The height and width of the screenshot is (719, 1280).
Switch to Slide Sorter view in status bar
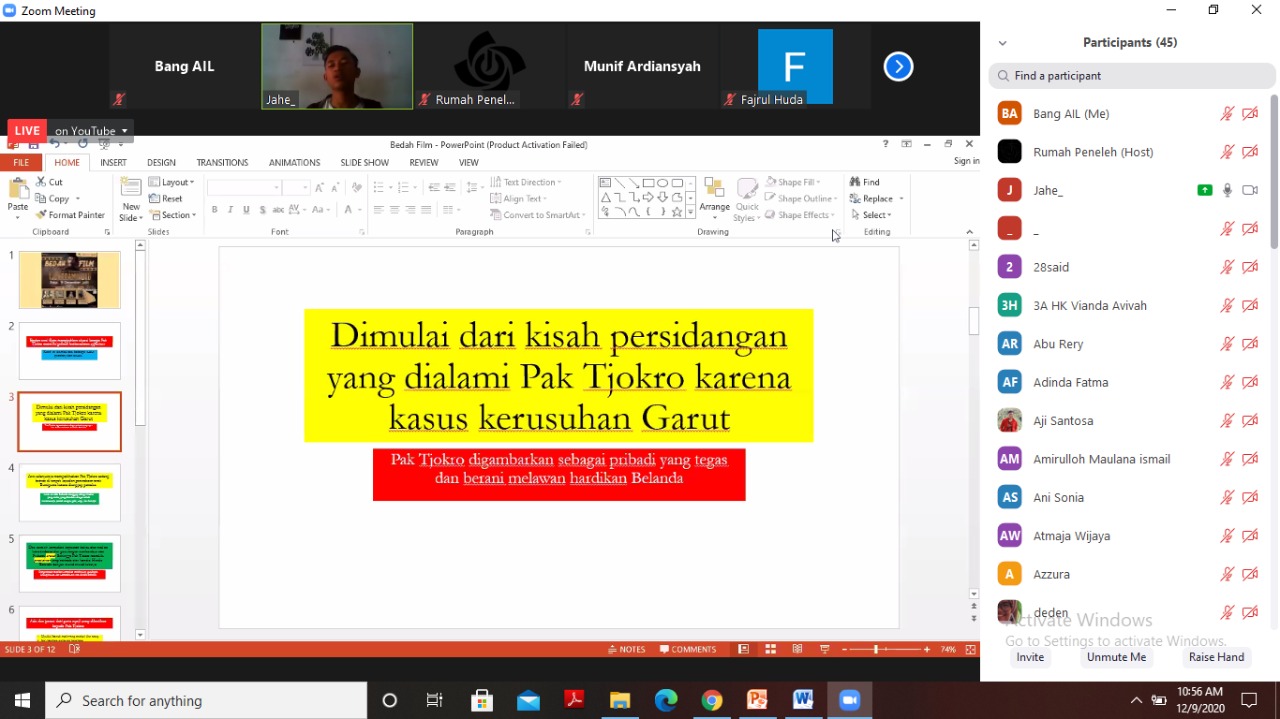(771, 648)
